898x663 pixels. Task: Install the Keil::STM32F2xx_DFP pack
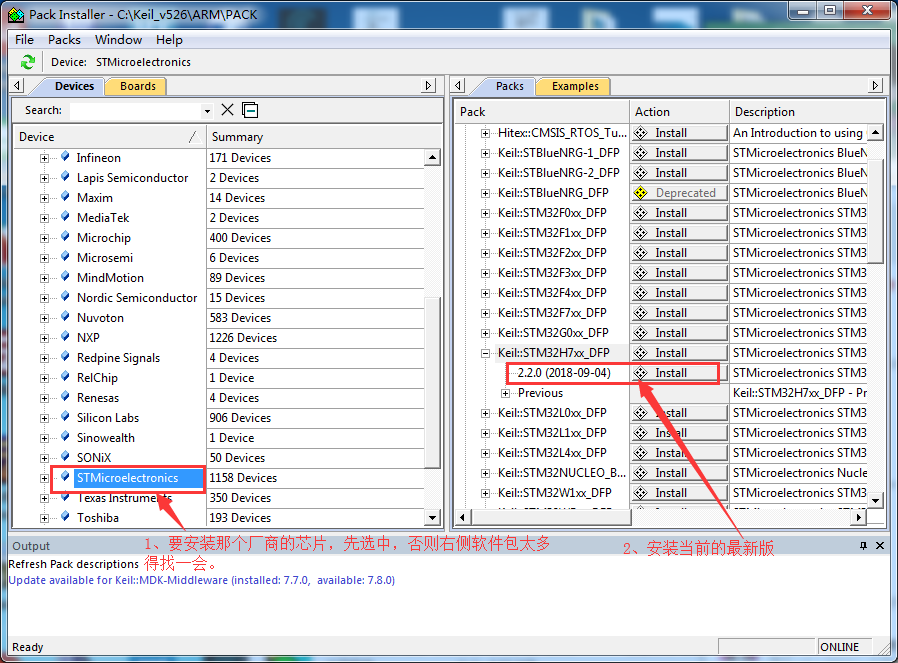pyautogui.click(x=679, y=253)
